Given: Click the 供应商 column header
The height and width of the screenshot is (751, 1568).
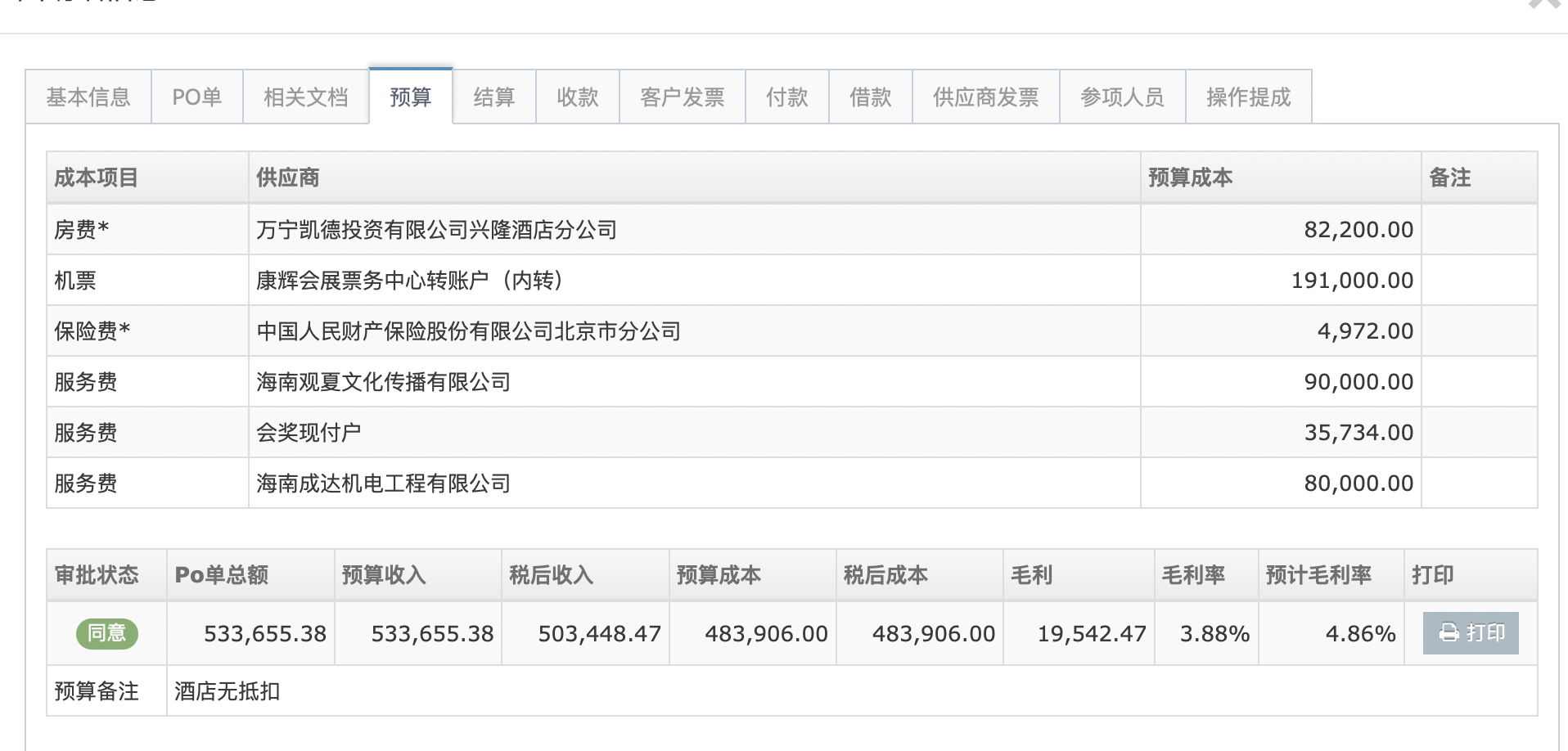Looking at the screenshot, I should click(287, 178).
